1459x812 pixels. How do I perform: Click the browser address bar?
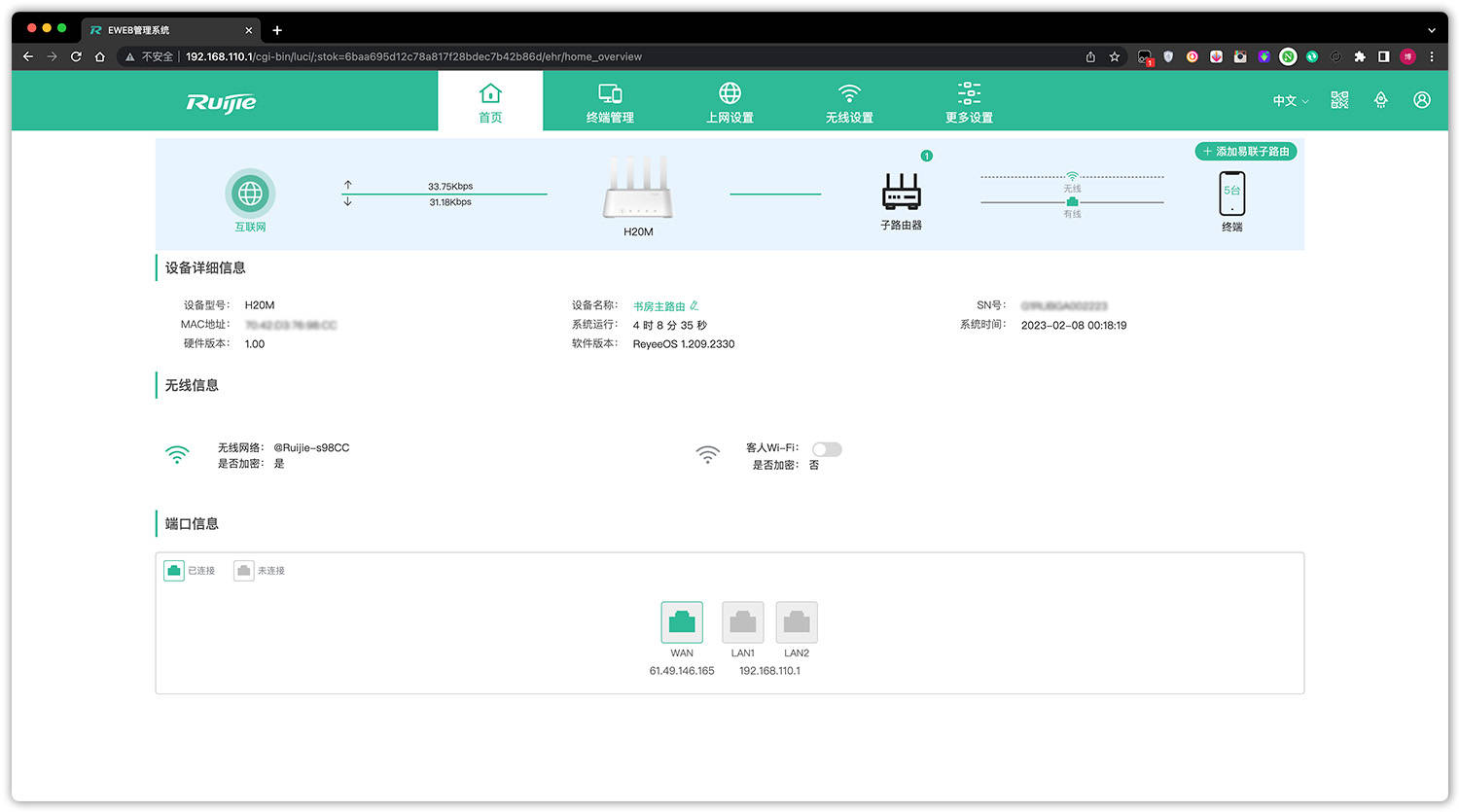click(623, 56)
